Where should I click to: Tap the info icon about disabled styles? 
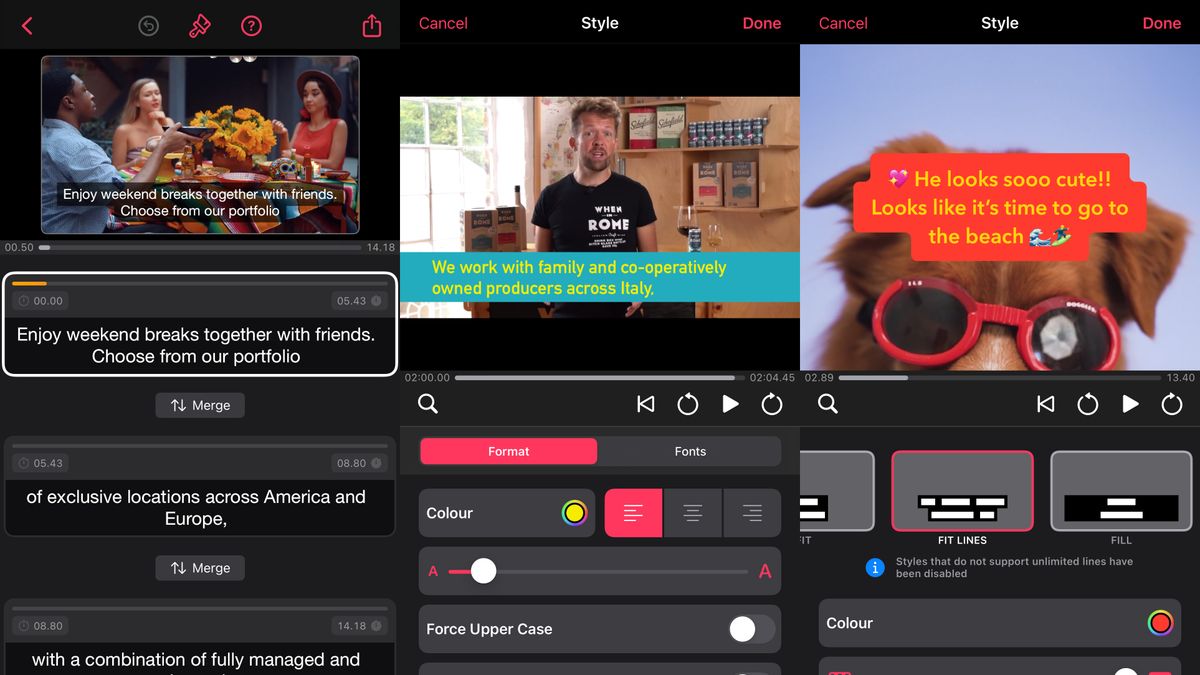coord(875,567)
